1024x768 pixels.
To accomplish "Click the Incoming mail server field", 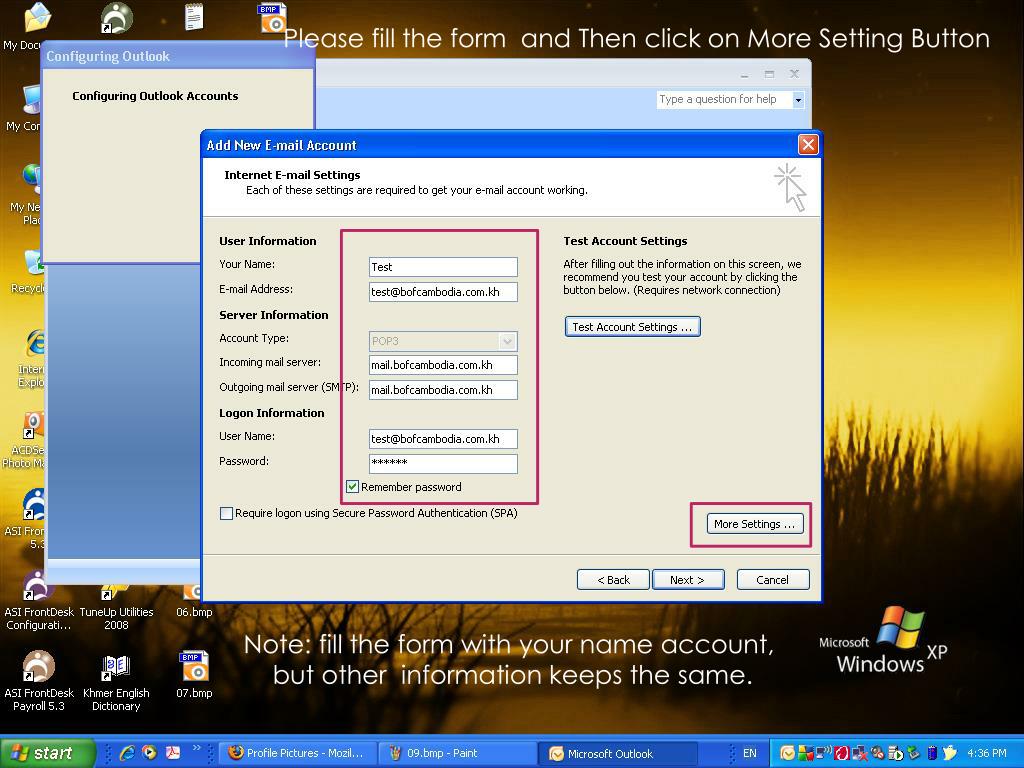I will (x=443, y=365).
